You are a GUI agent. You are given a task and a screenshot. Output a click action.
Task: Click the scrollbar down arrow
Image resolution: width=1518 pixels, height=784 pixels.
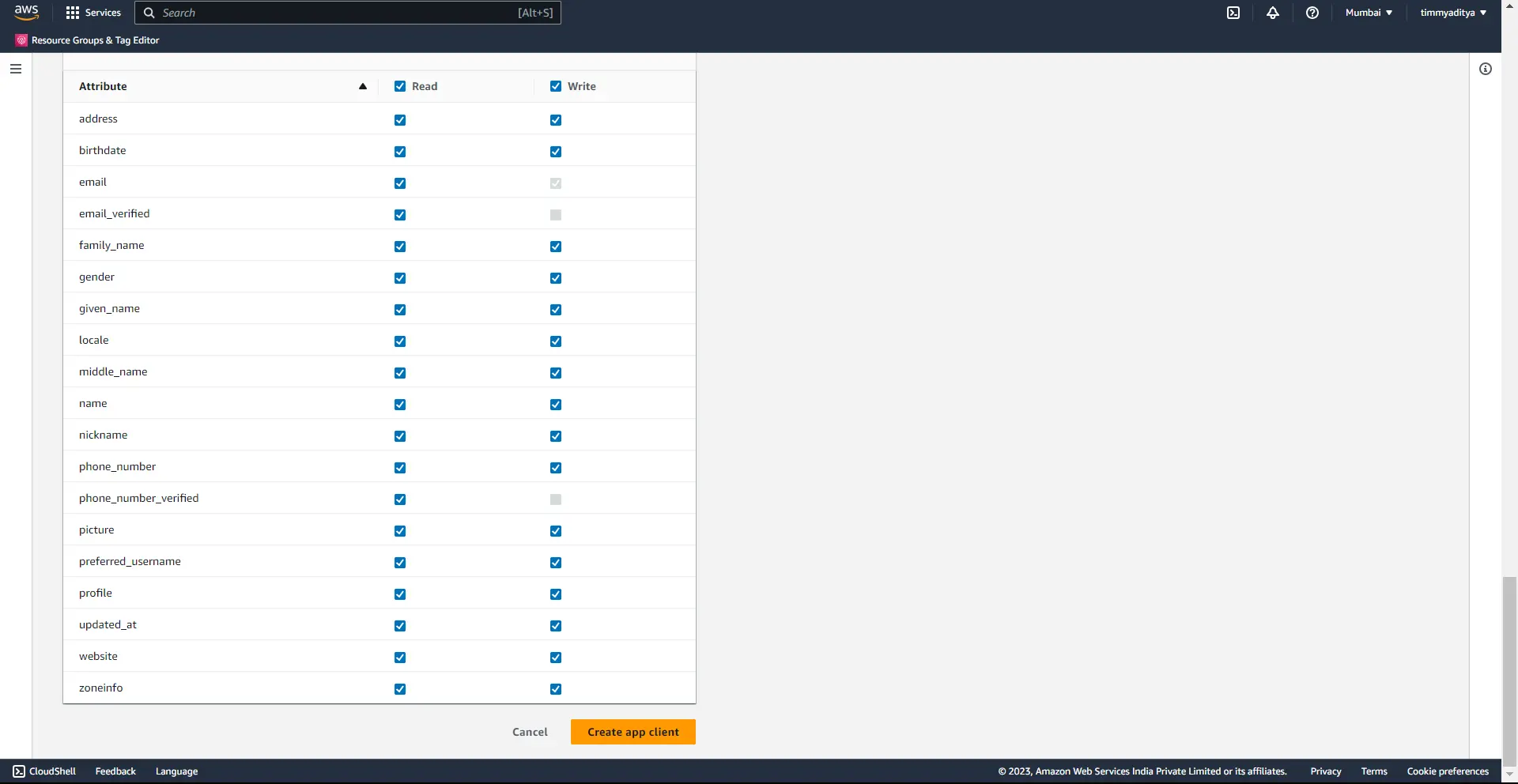[1510, 775]
